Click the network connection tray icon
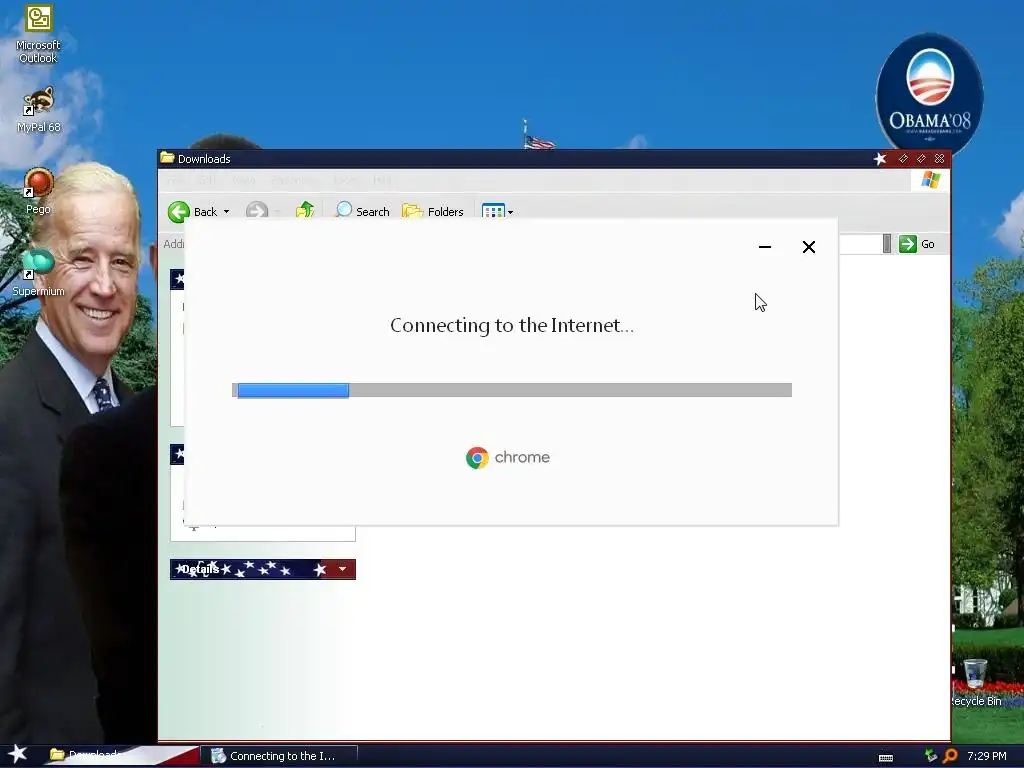This screenshot has height=768, width=1024. pyautogui.click(x=931, y=756)
